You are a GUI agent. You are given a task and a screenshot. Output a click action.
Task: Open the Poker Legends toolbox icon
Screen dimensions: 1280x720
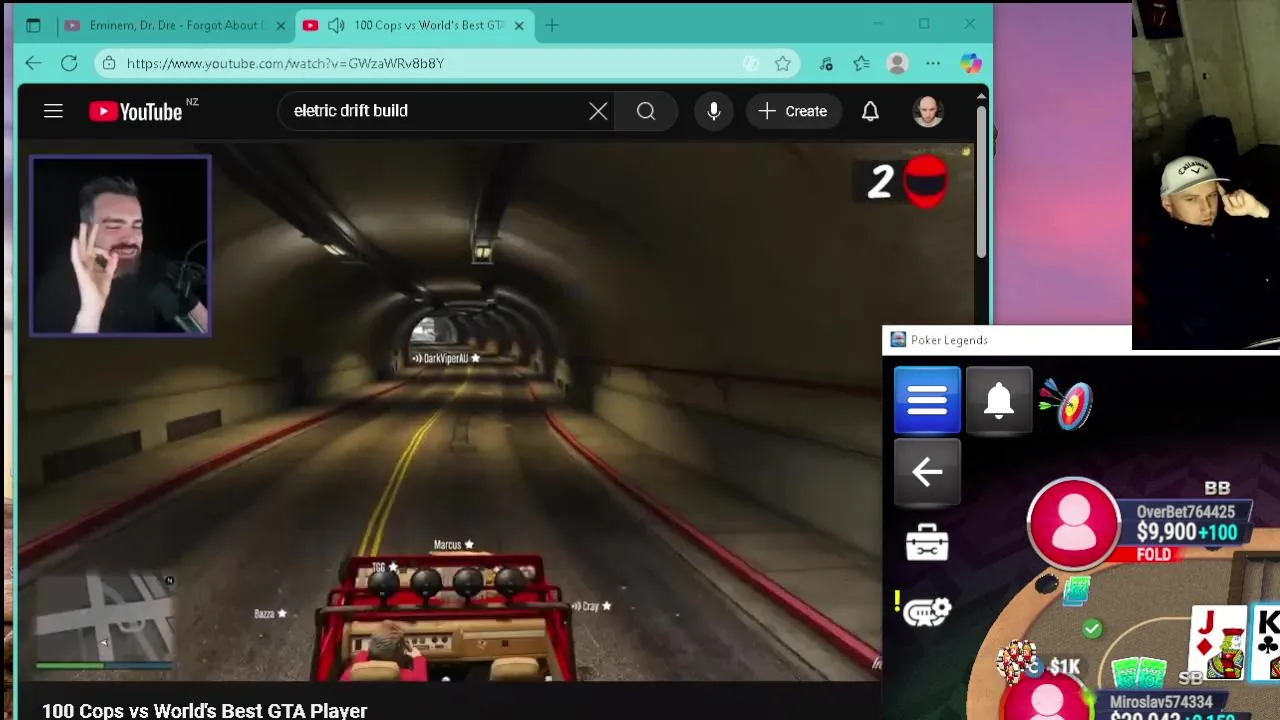point(927,543)
